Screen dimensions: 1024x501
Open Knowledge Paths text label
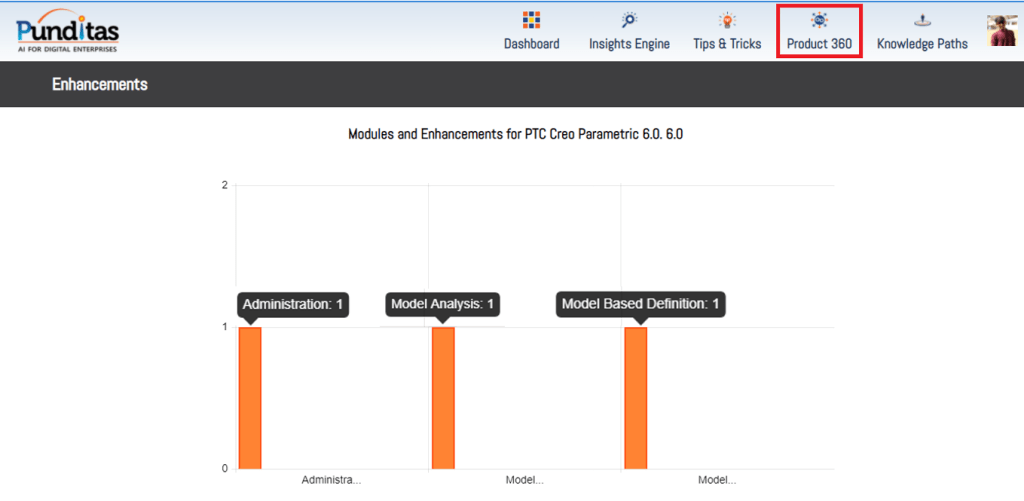coord(921,44)
